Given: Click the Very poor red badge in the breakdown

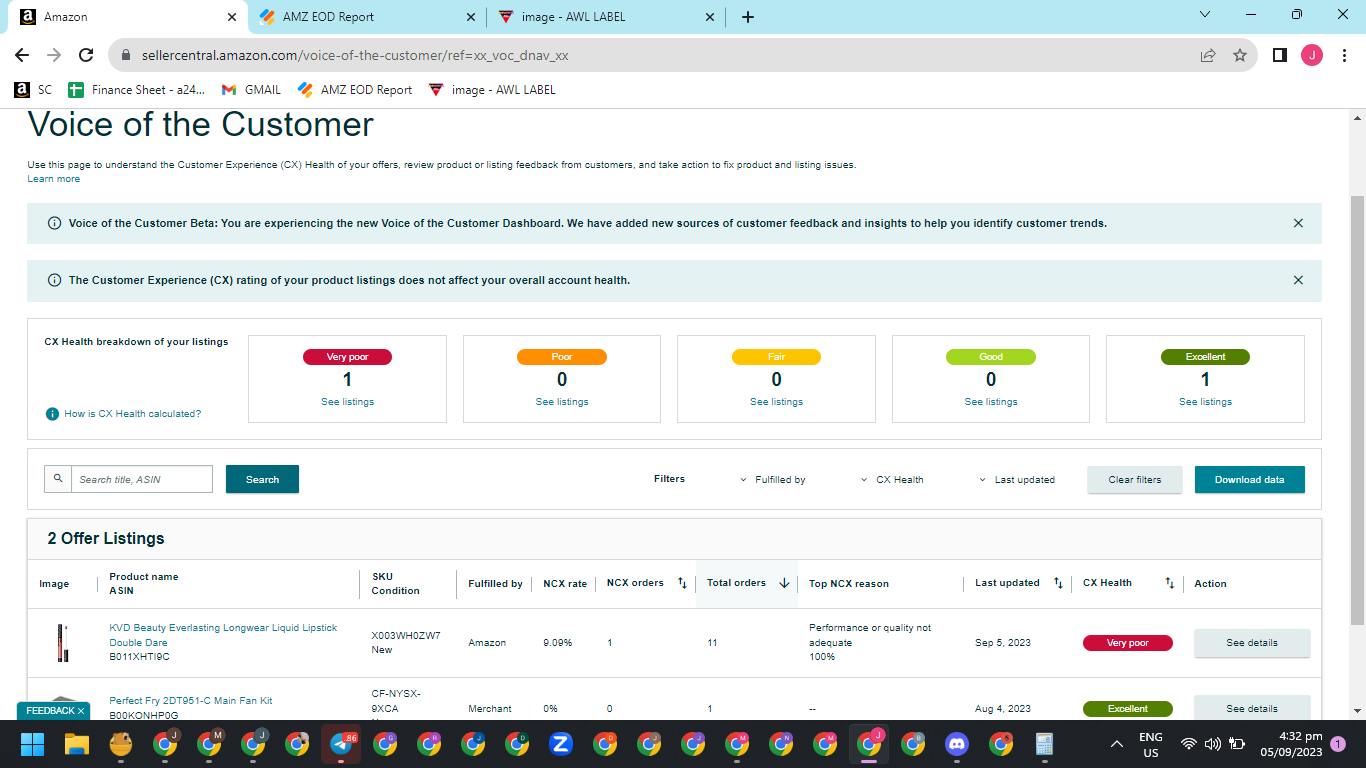Looking at the screenshot, I should [x=347, y=357].
